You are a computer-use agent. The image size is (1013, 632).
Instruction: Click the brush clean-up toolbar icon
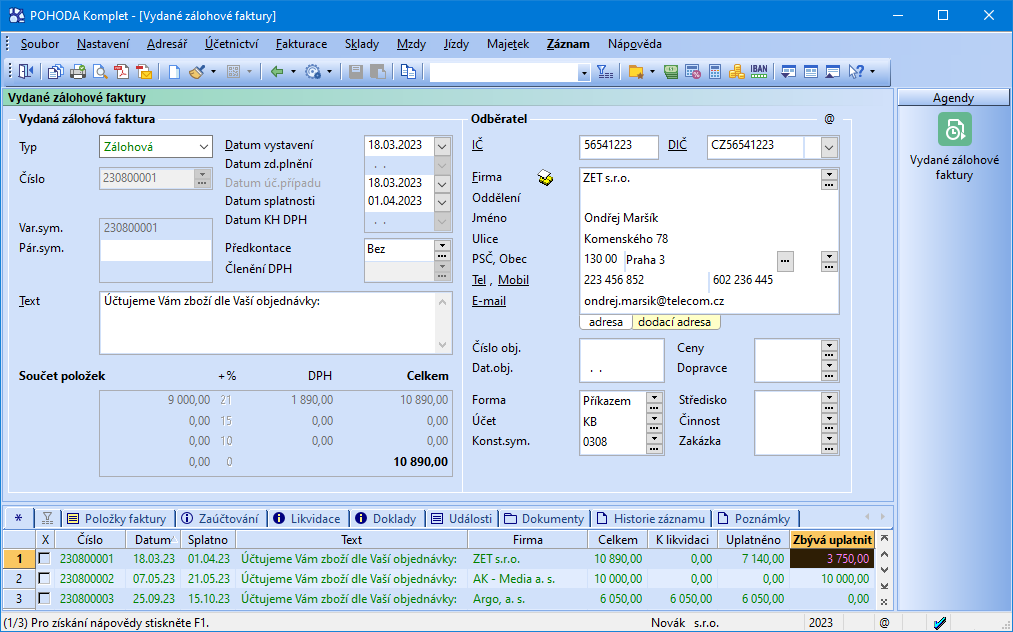tap(197, 72)
